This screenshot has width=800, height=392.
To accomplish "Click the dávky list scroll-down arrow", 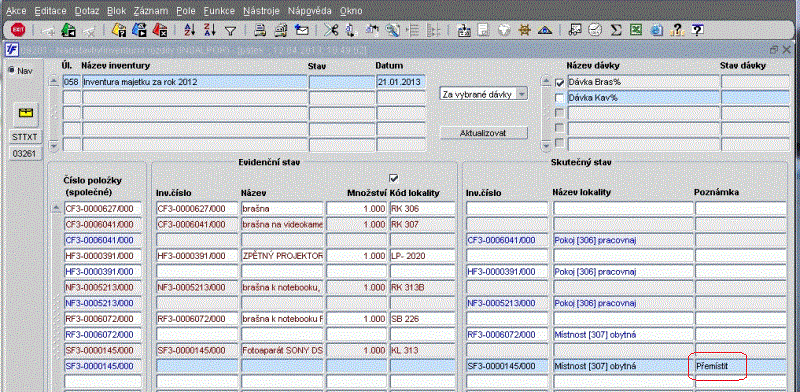I will click(x=546, y=145).
